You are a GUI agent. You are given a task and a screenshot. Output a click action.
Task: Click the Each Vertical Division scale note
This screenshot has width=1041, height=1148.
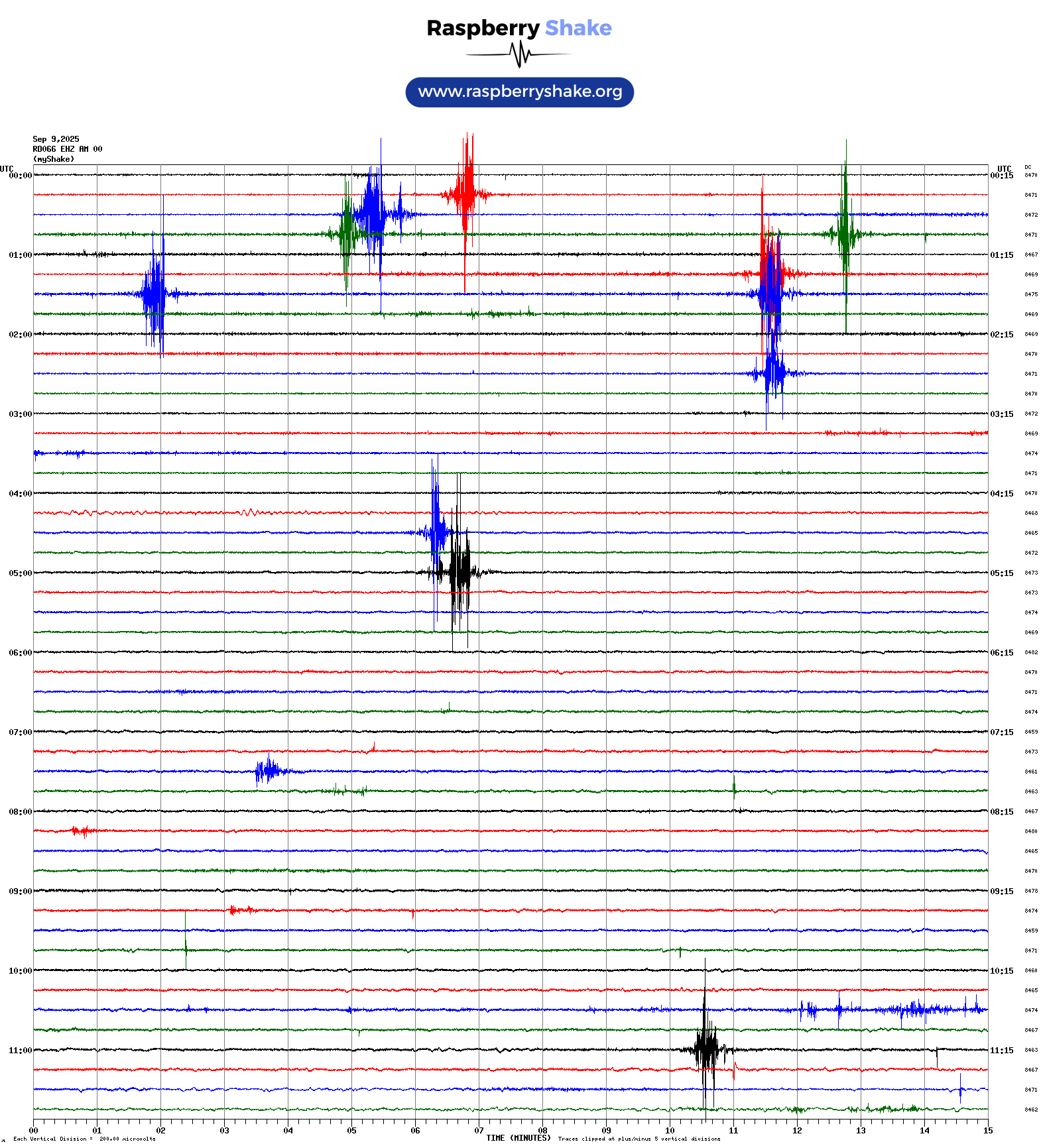(x=84, y=1139)
